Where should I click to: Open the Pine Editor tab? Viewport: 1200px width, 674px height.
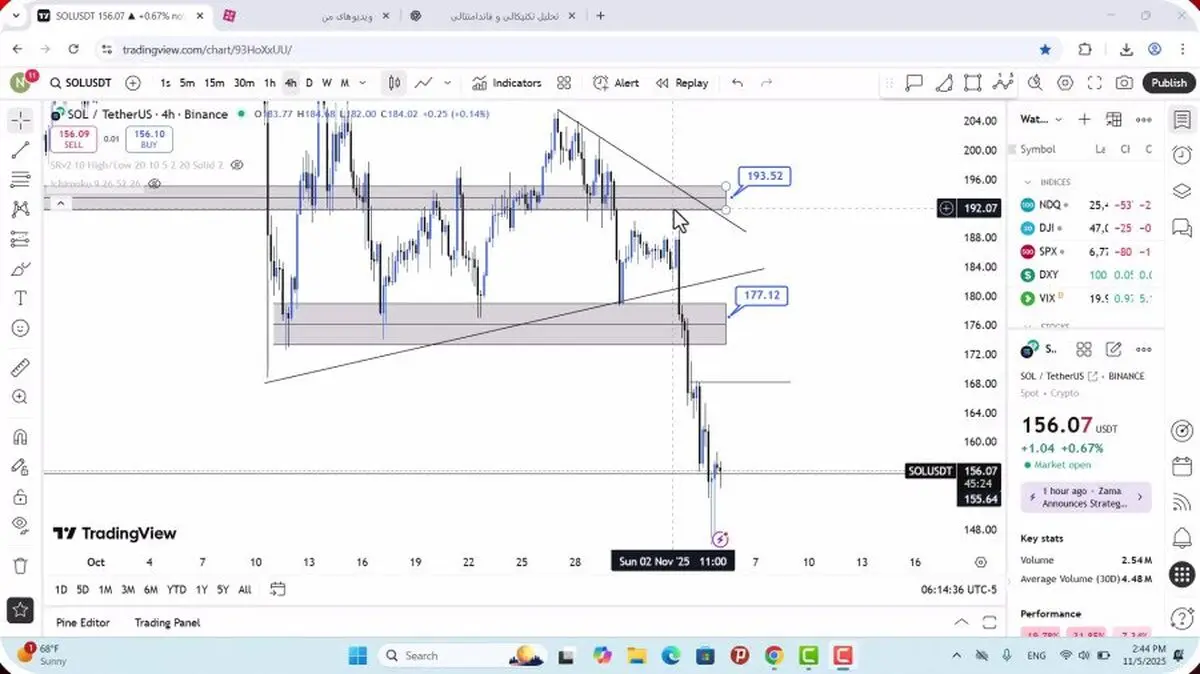[x=83, y=622]
